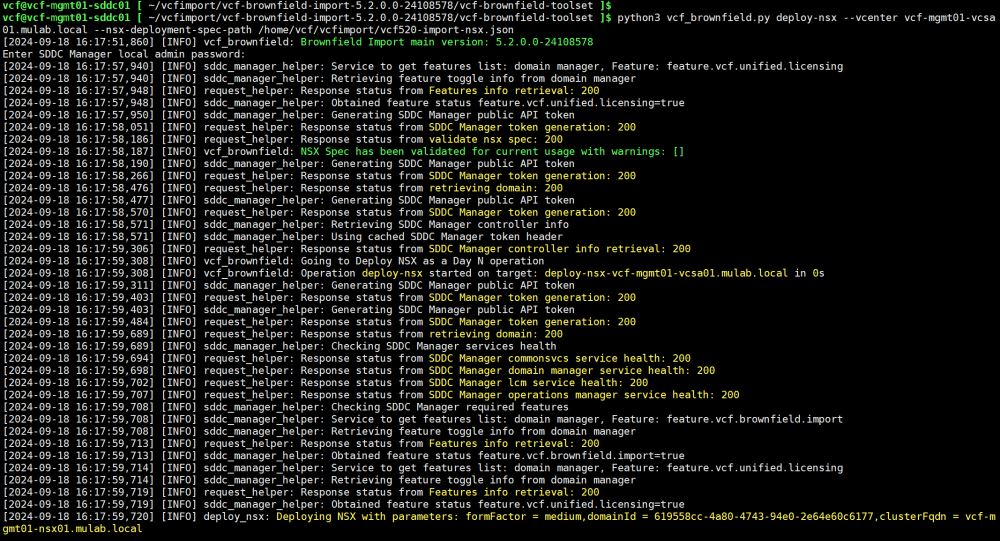Viewport: 1000px width, 541px height.
Task: Click timestamp '2024-09-18 16:17:51,860'
Action: (78, 42)
